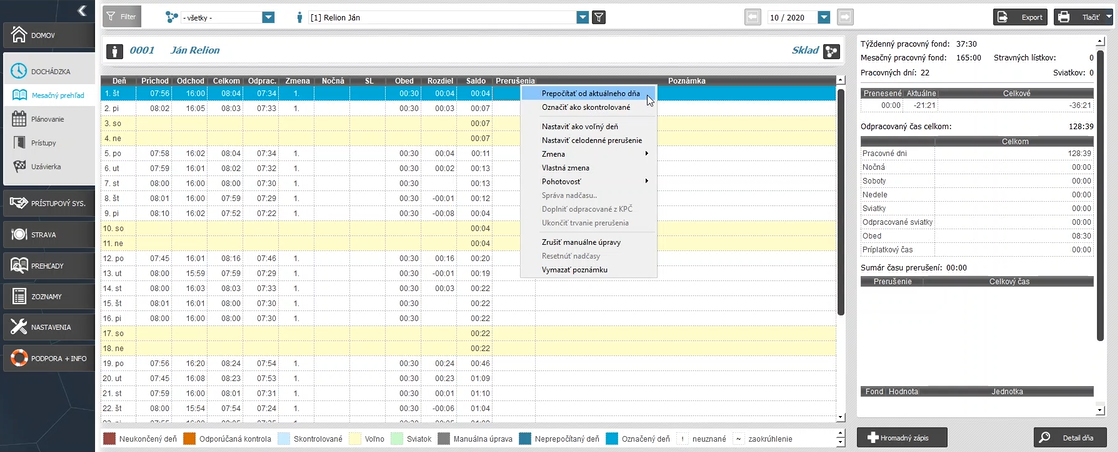Open the DOCHÁDZKA attendance section
The image size is (1118, 452).
tap(48, 71)
